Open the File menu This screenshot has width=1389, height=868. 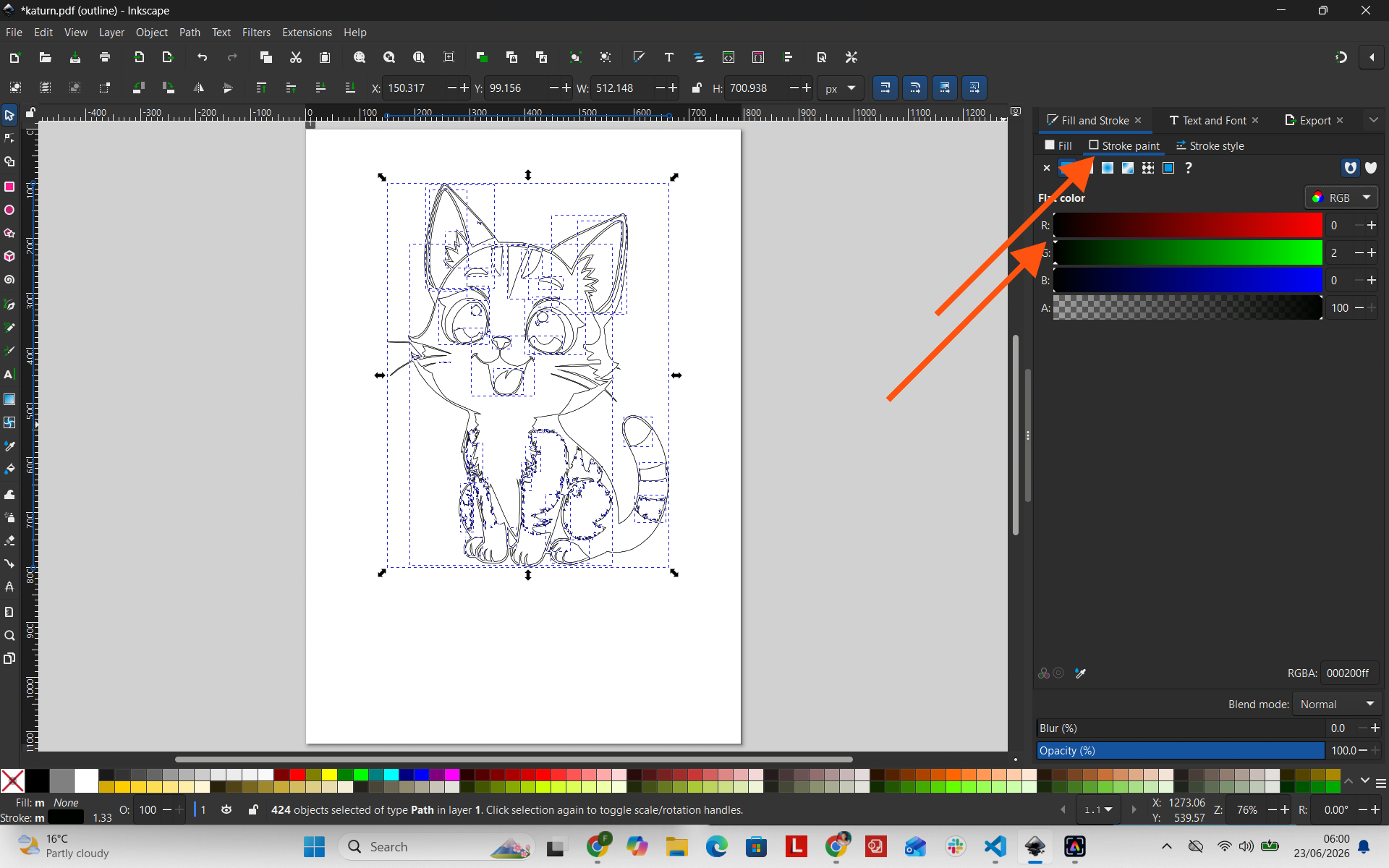(x=14, y=32)
